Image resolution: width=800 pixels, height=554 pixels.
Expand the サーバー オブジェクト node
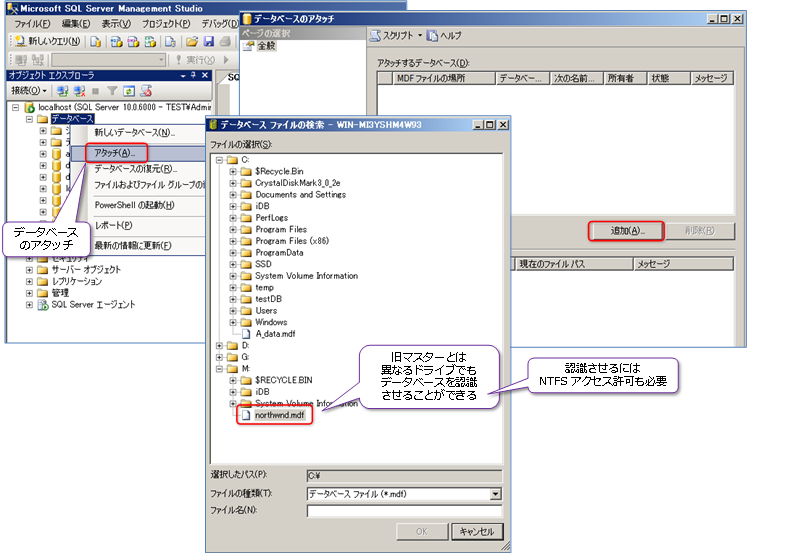30,270
